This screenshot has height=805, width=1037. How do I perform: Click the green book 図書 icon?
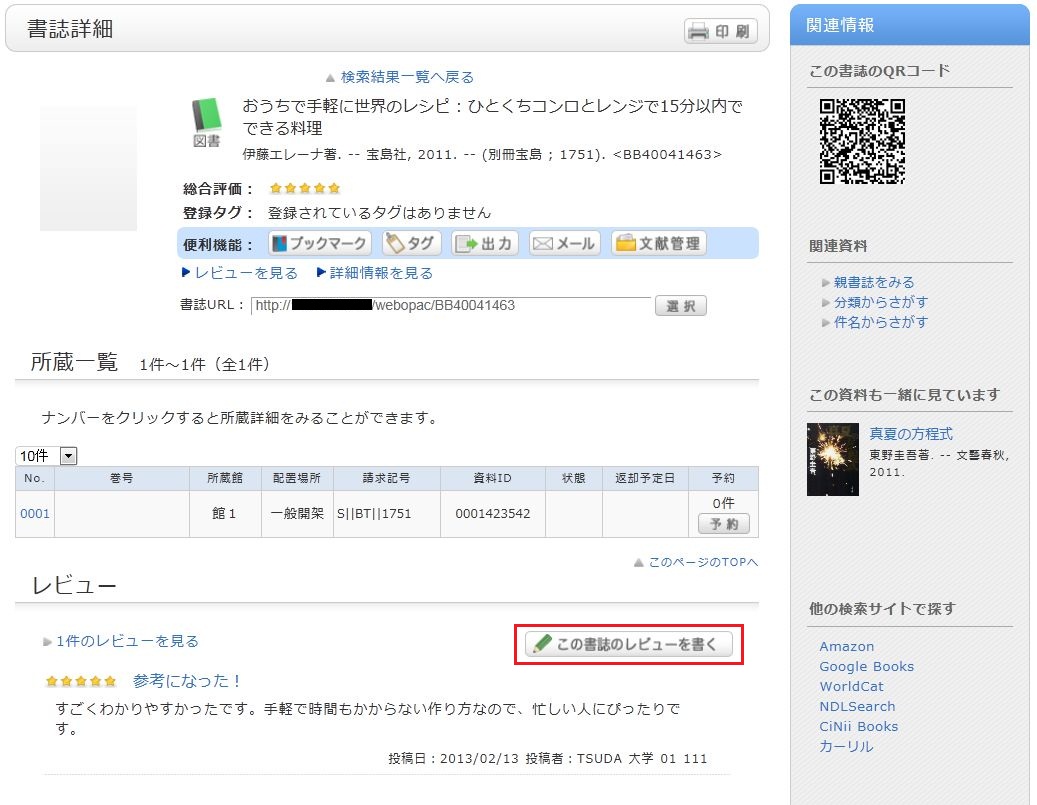[x=206, y=122]
